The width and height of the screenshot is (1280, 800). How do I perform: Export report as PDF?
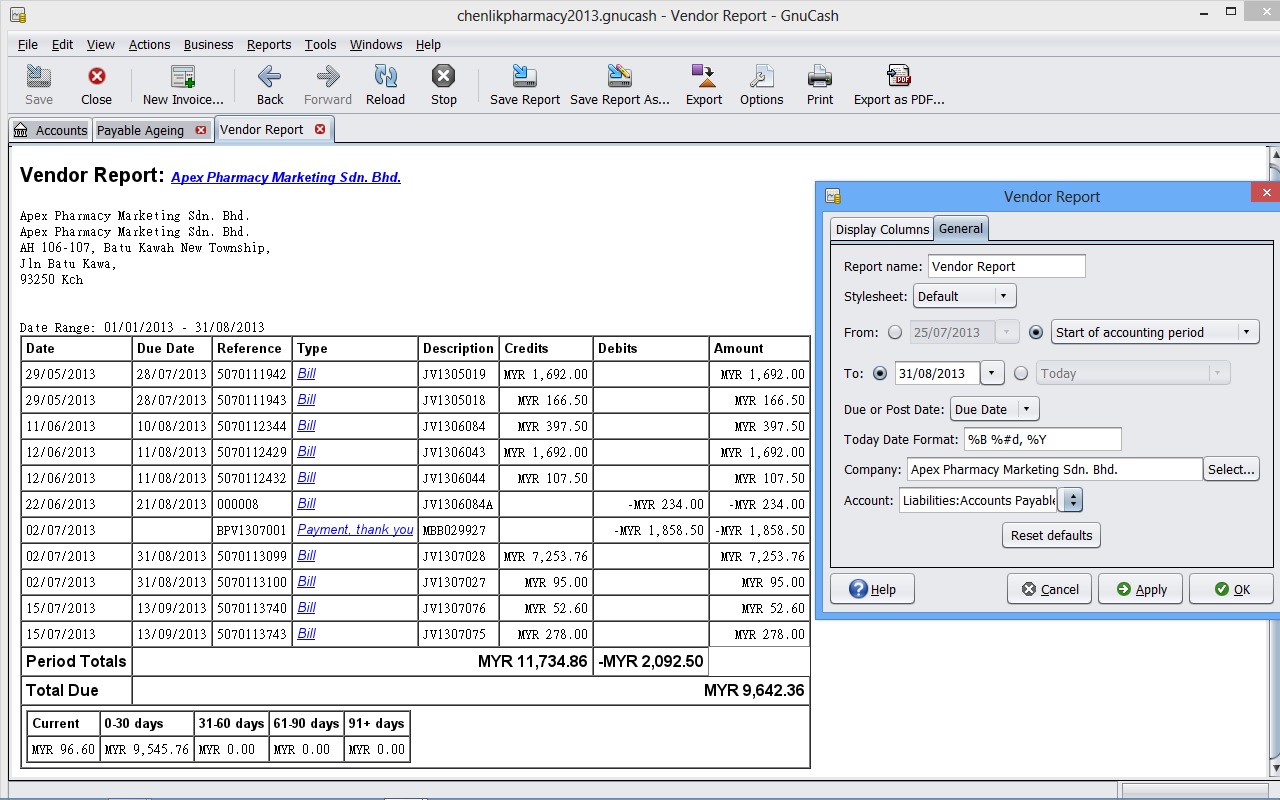(899, 85)
